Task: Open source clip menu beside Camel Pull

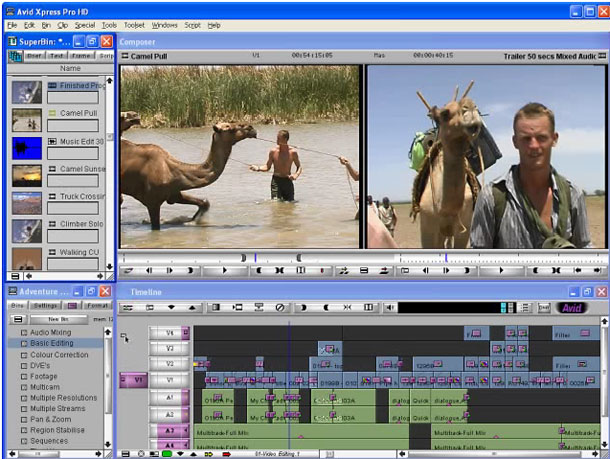Action: (125, 56)
